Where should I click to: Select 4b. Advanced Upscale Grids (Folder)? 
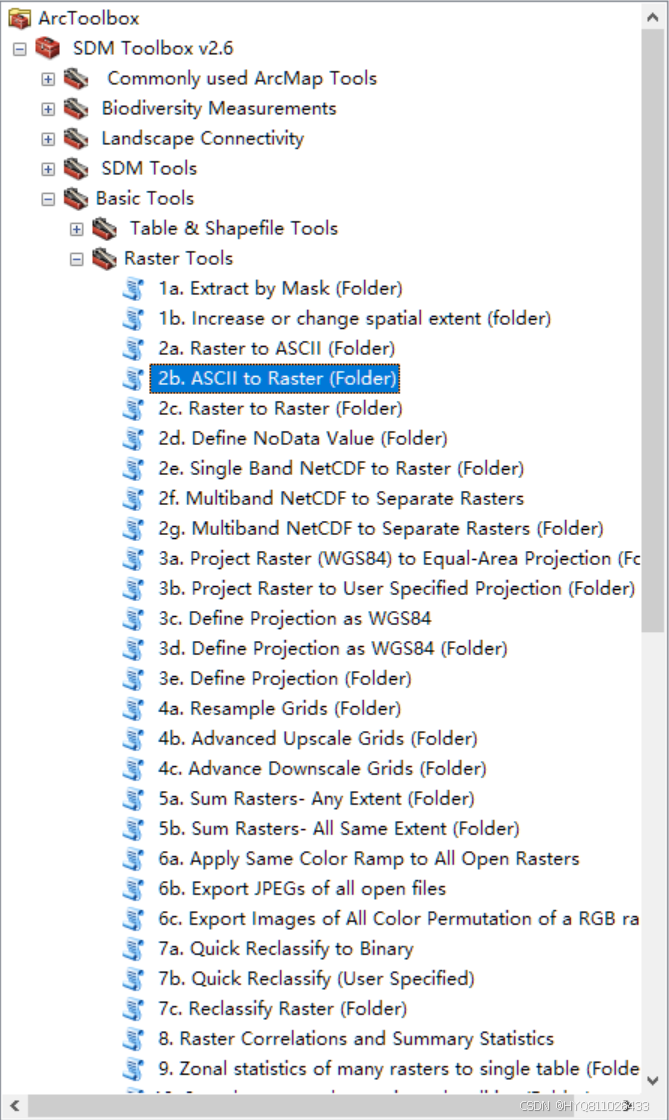coord(318,739)
